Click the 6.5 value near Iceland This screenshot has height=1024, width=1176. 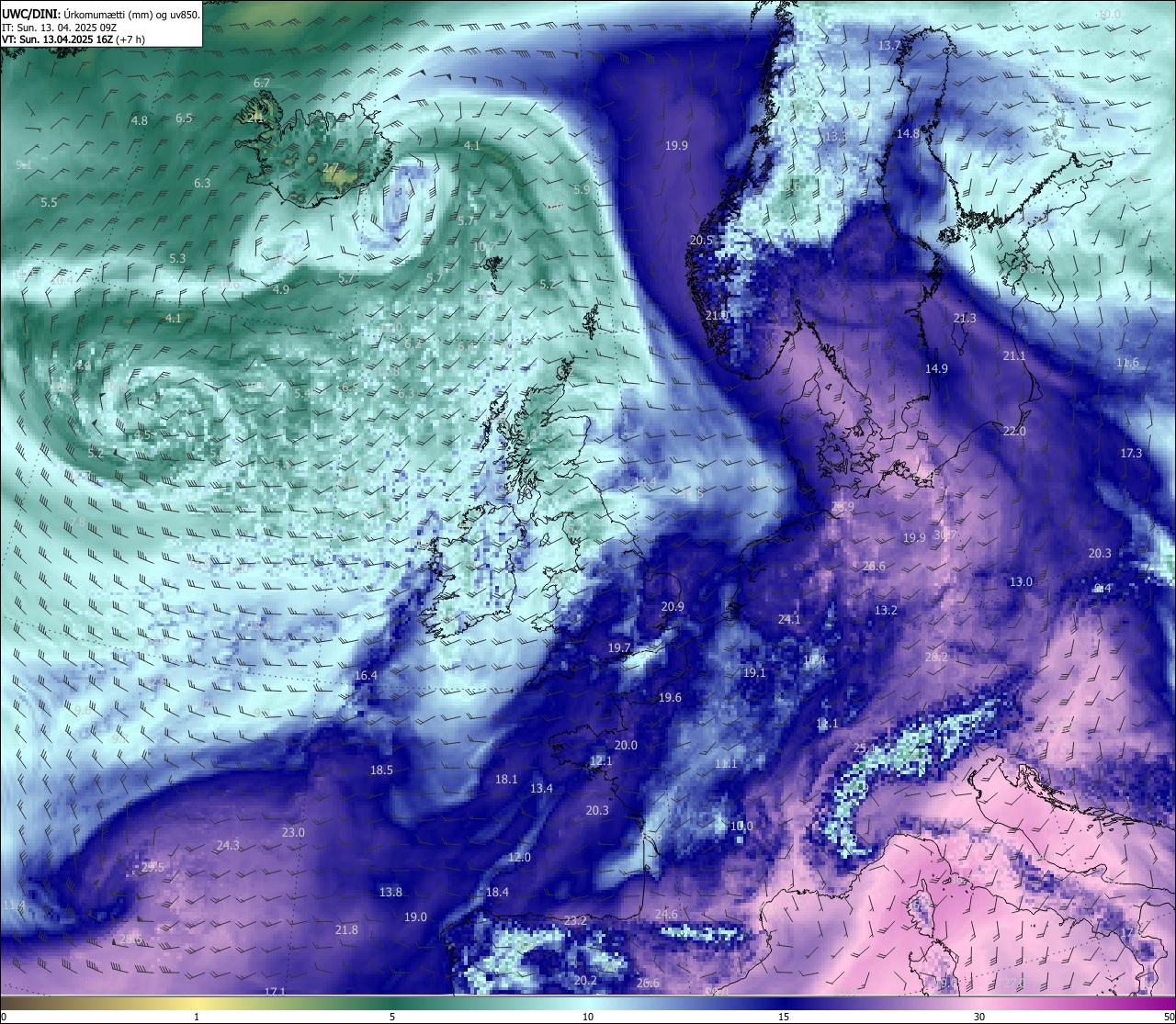(184, 118)
